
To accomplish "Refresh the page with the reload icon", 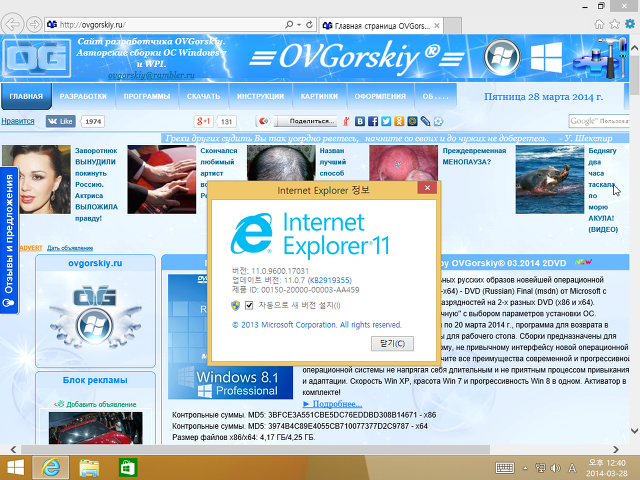I will [309, 24].
